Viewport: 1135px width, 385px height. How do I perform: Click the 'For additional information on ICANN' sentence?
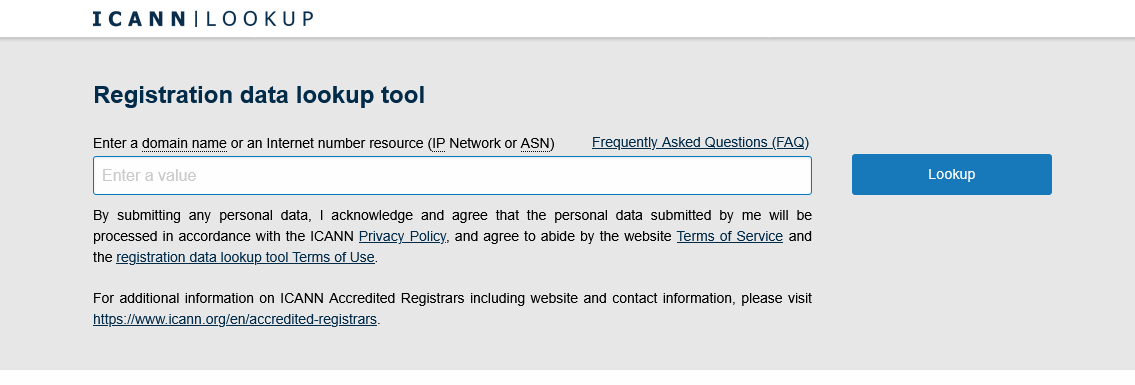click(452, 309)
